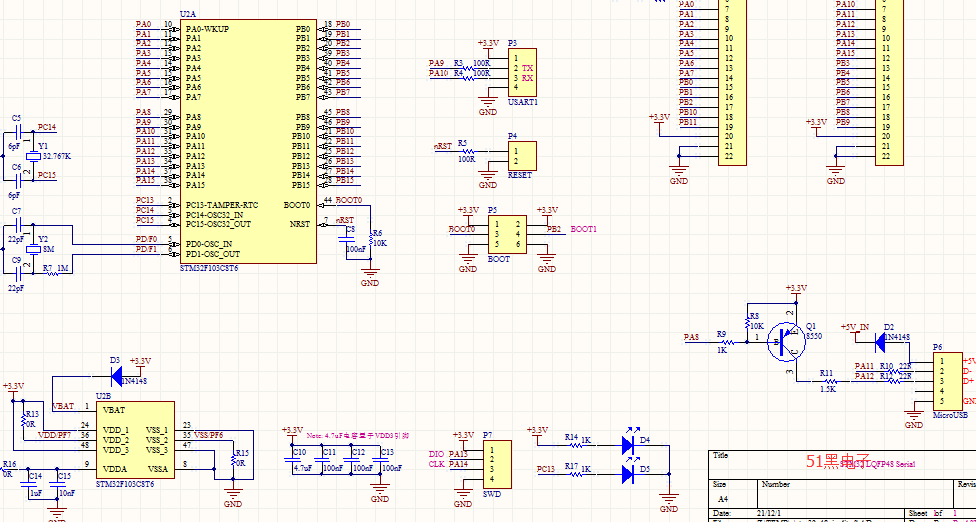
Task: Select the Y1 32.767K crystal
Action: point(34,156)
